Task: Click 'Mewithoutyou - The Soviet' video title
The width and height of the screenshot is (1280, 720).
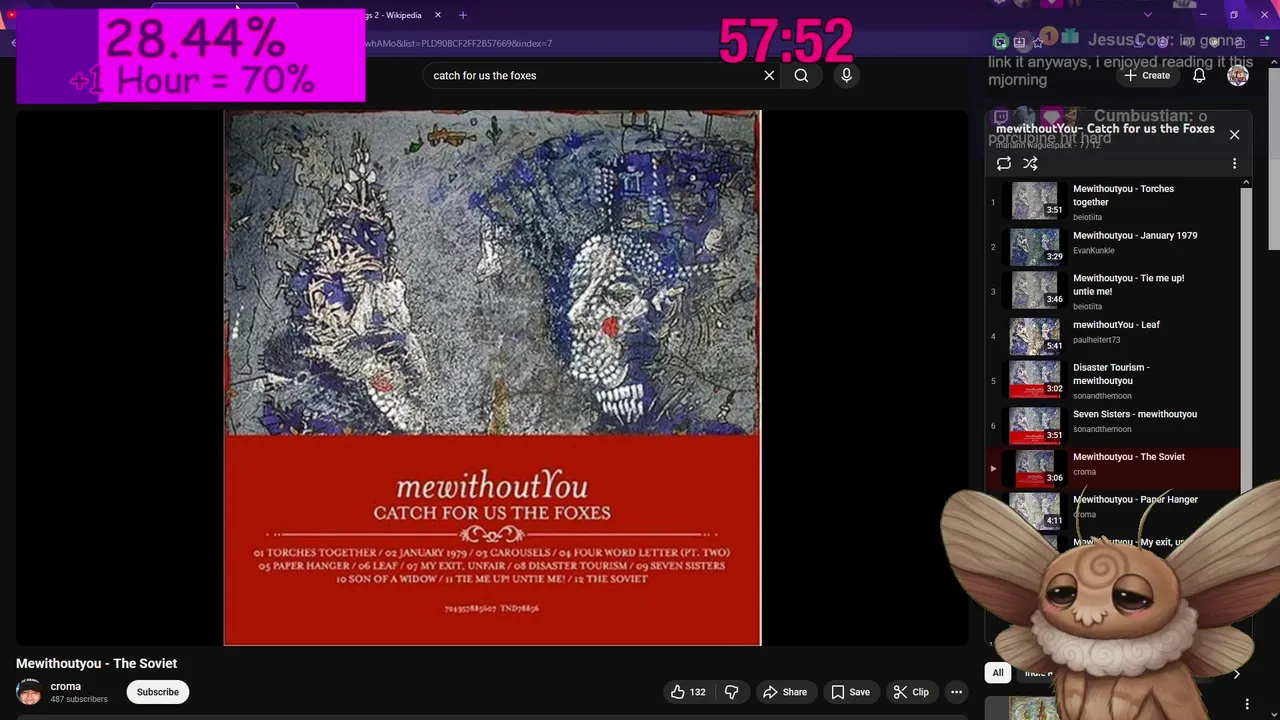Action: (x=96, y=663)
